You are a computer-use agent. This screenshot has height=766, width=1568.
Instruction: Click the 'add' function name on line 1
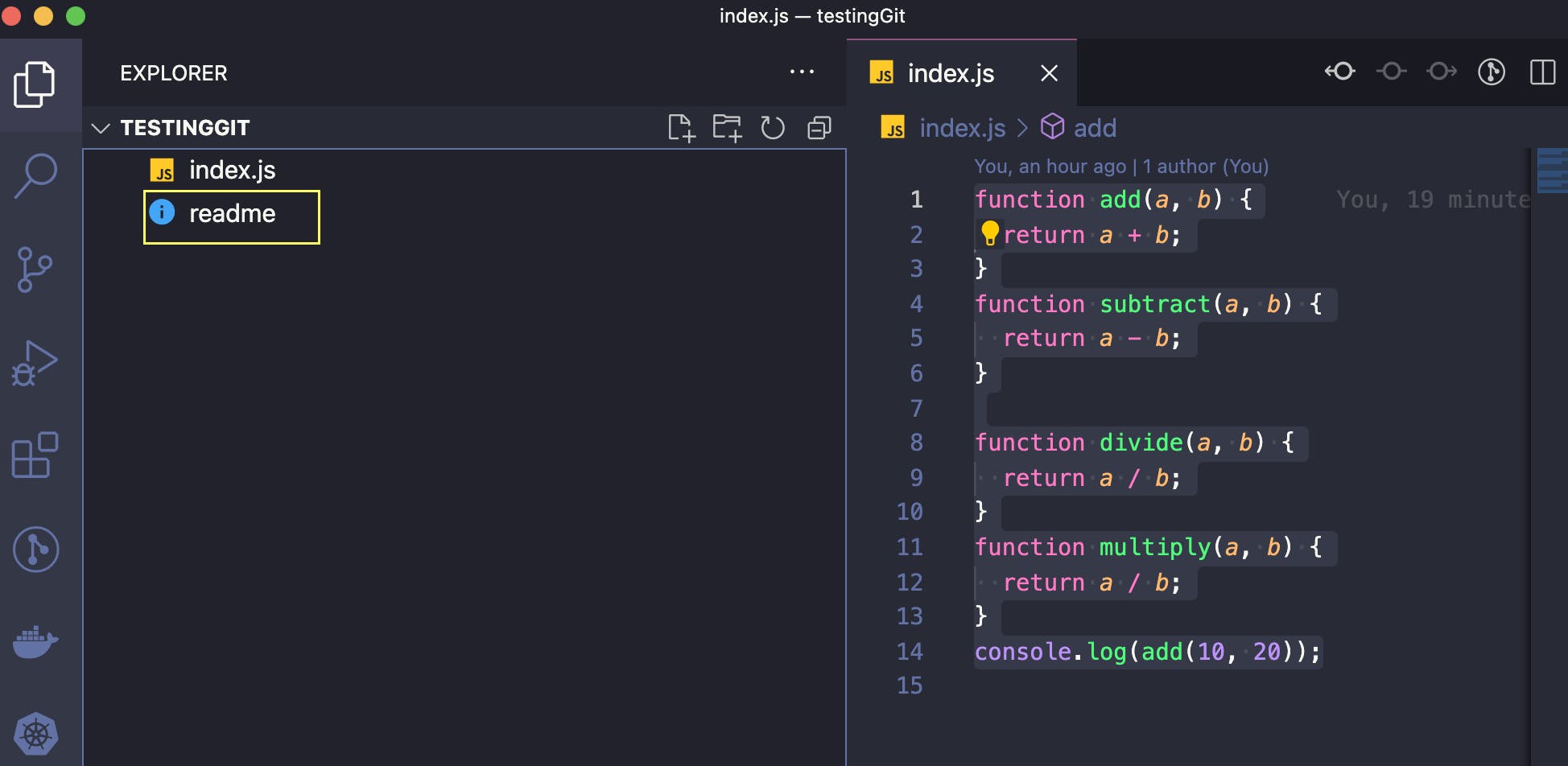click(x=1120, y=200)
